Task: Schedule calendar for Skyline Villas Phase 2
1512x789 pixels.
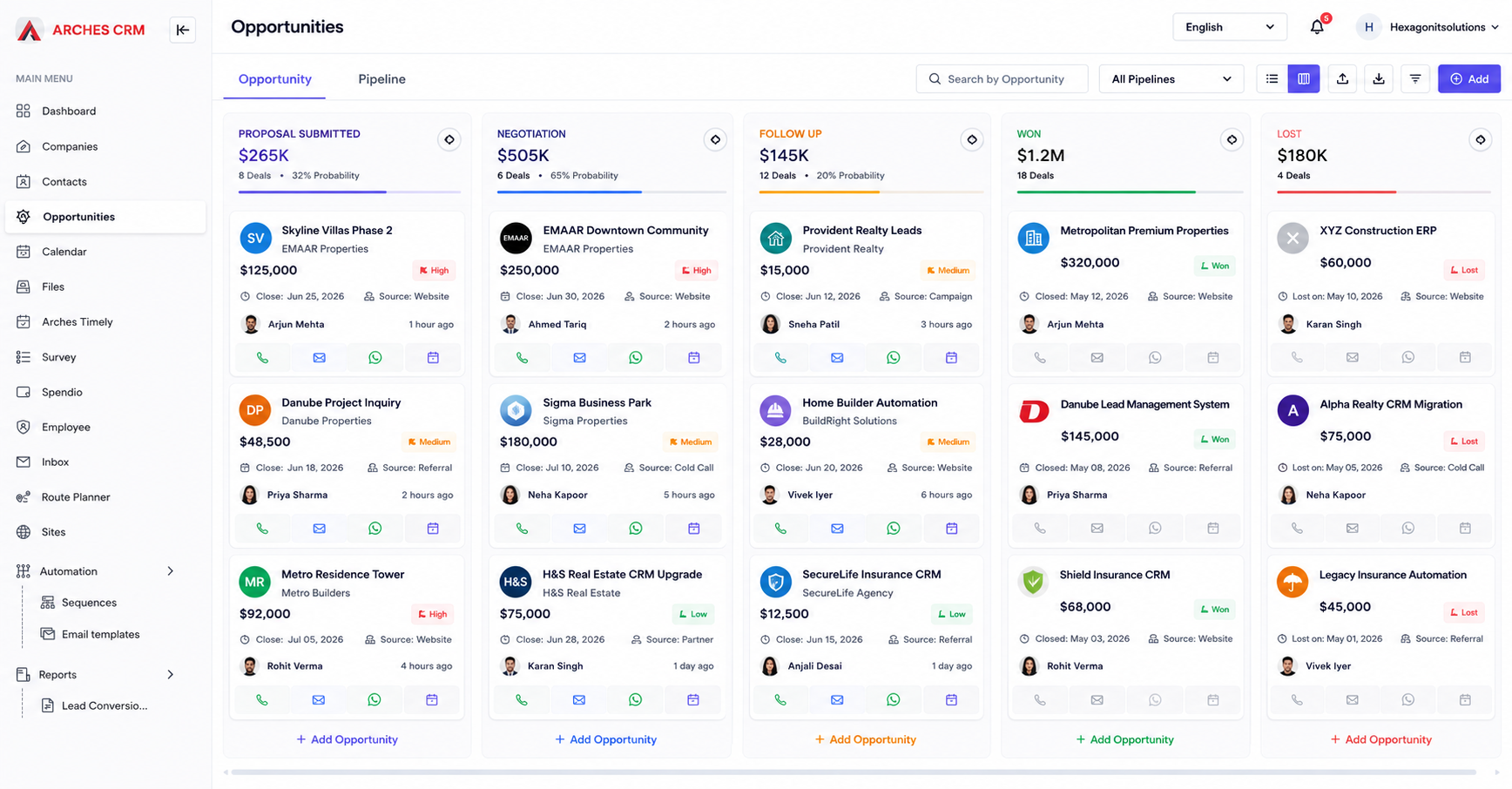Action: [433, 358]
